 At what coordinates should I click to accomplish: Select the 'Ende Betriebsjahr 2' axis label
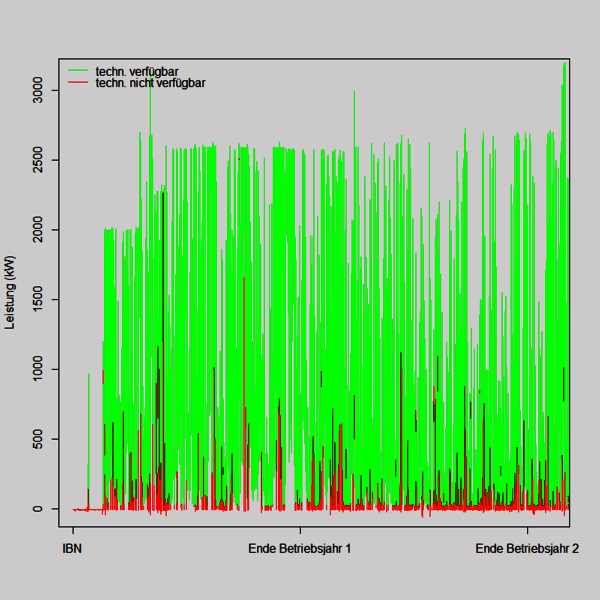point(527,548)
